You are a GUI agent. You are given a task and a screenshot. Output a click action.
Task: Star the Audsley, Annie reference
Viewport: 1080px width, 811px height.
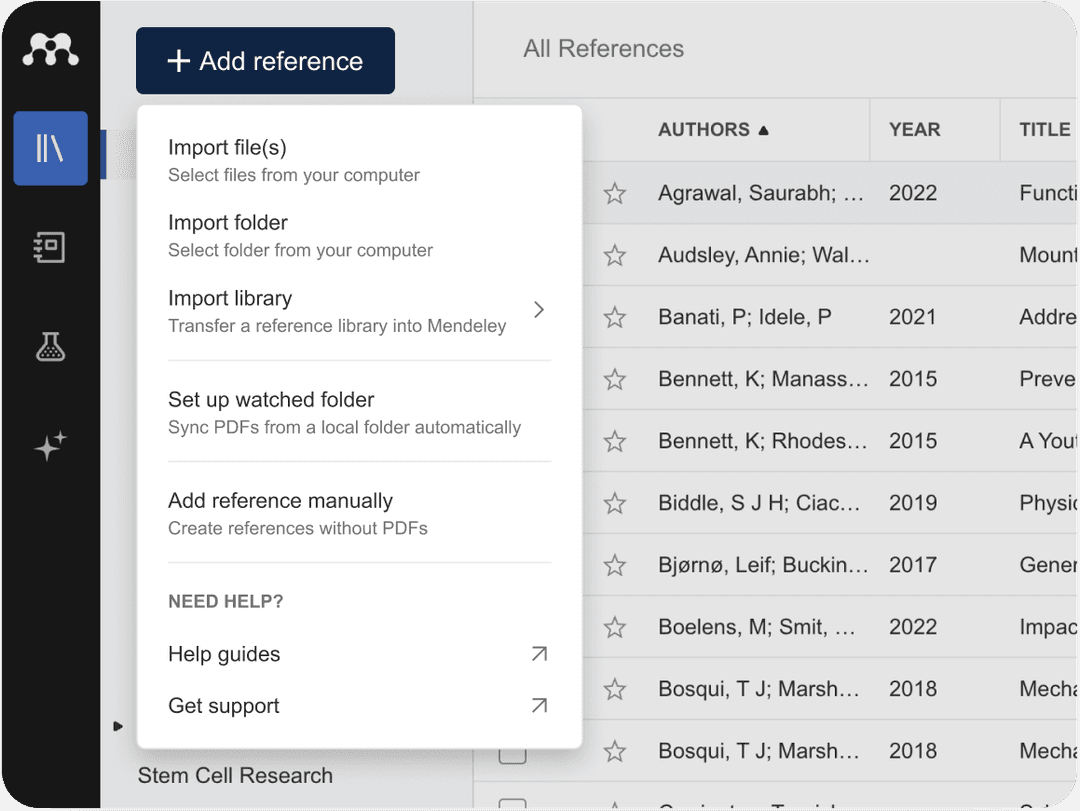click(x=614, y=256)
